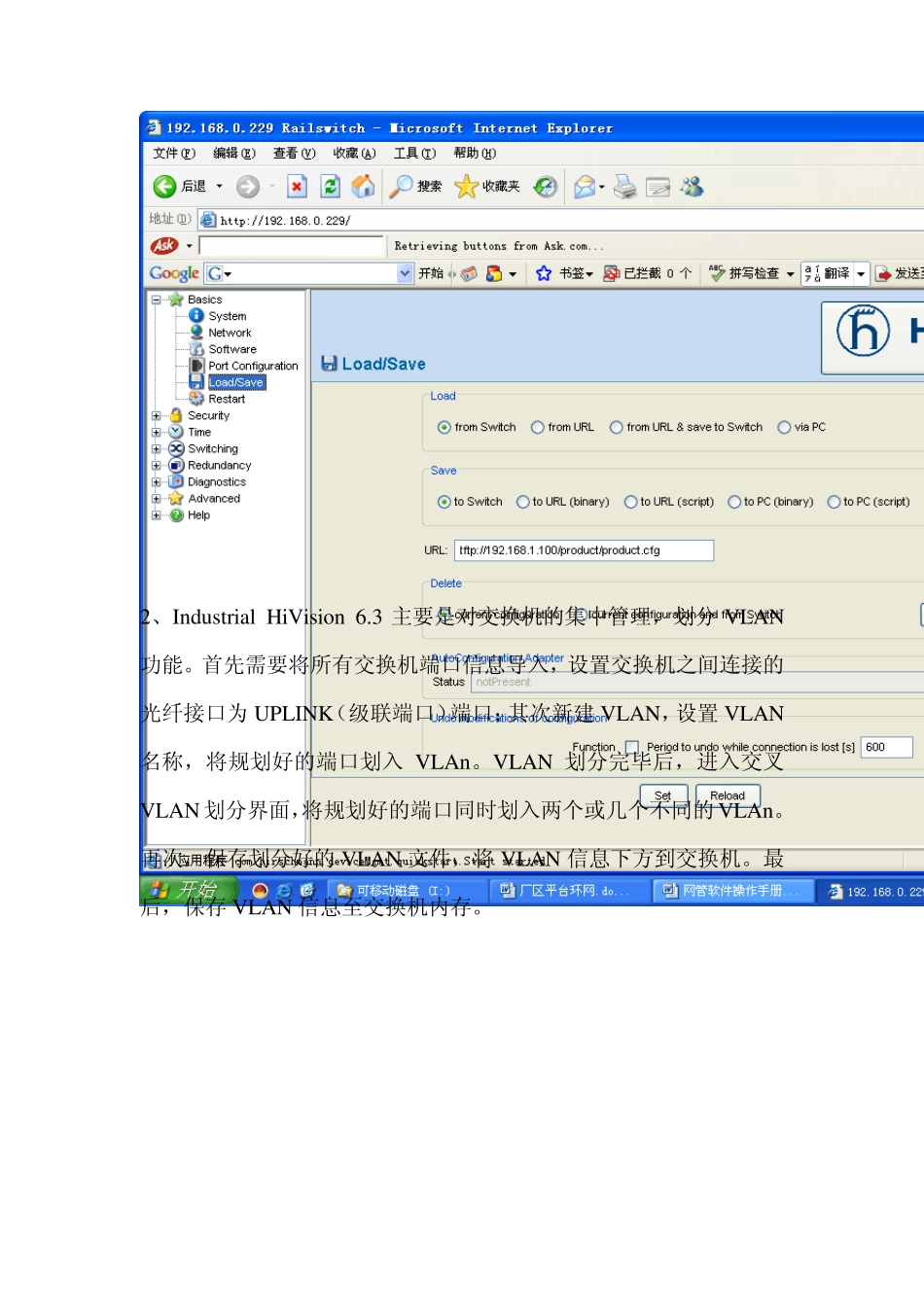This screenshot has width=924, height=1307.
Task: Expand the Help tree node
Action: pos(157,514)
